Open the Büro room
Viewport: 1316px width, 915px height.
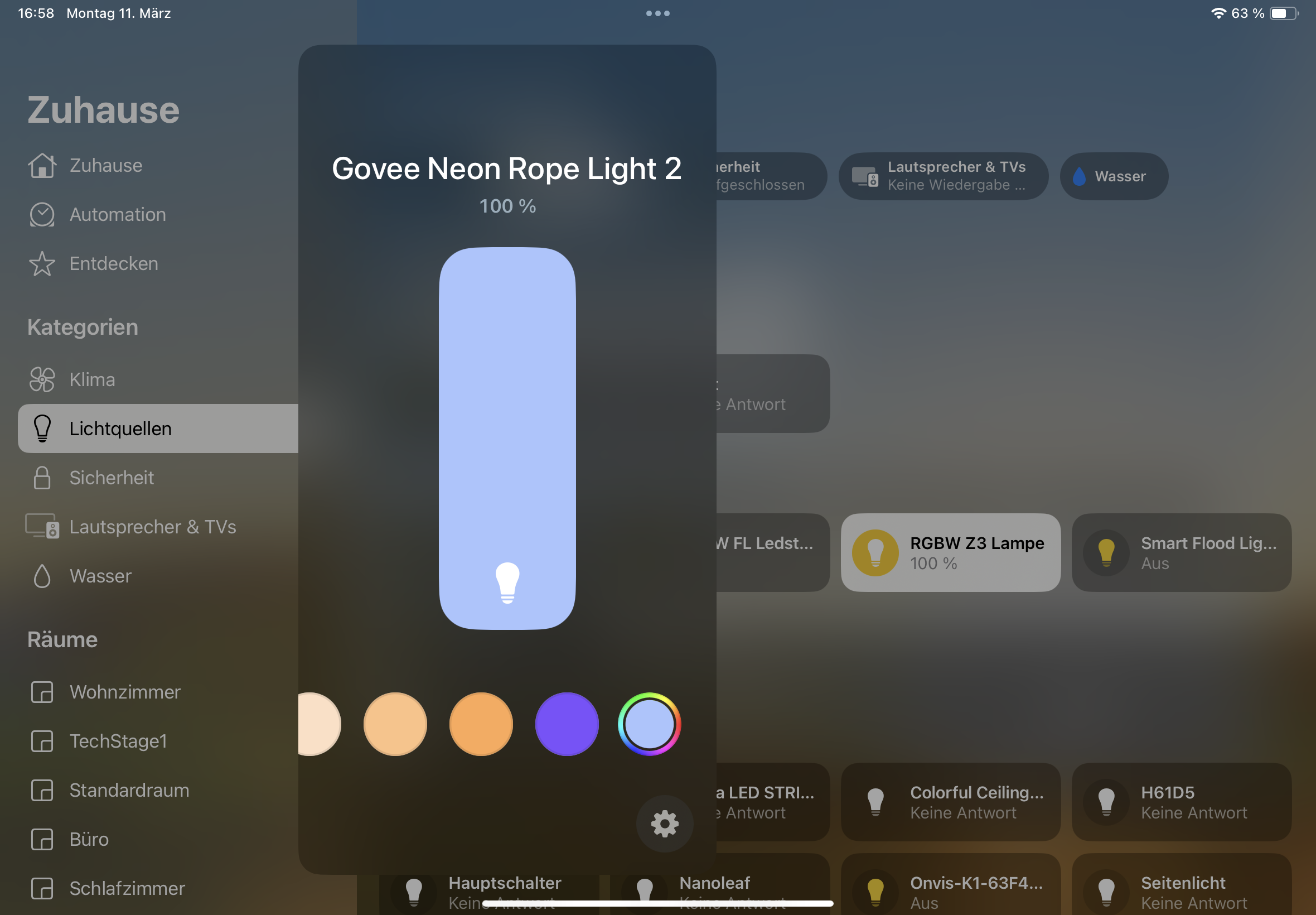(89, 839)
